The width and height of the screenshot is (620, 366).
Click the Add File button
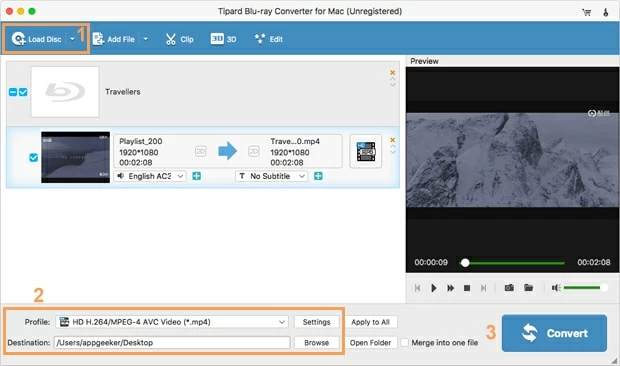[114, 39]
